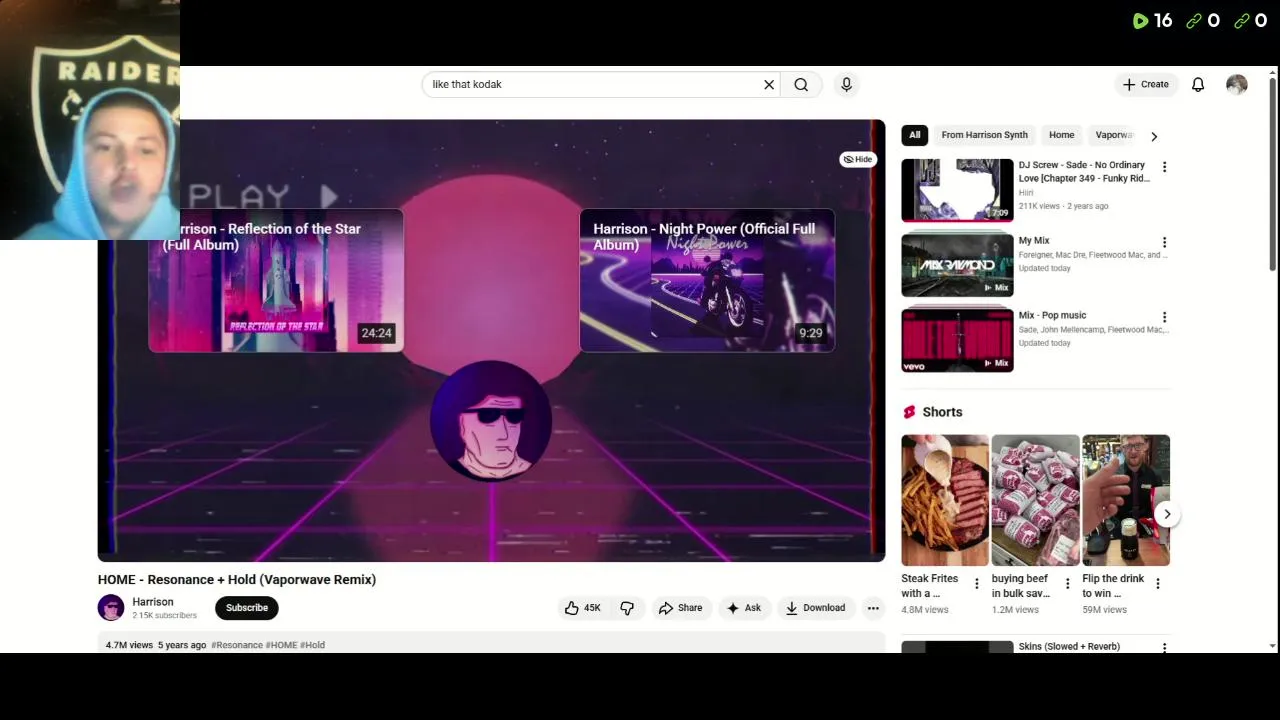Click the round channel avatar overlay in the video
This screenshot has height=720, width=1280.
(490, 421)
